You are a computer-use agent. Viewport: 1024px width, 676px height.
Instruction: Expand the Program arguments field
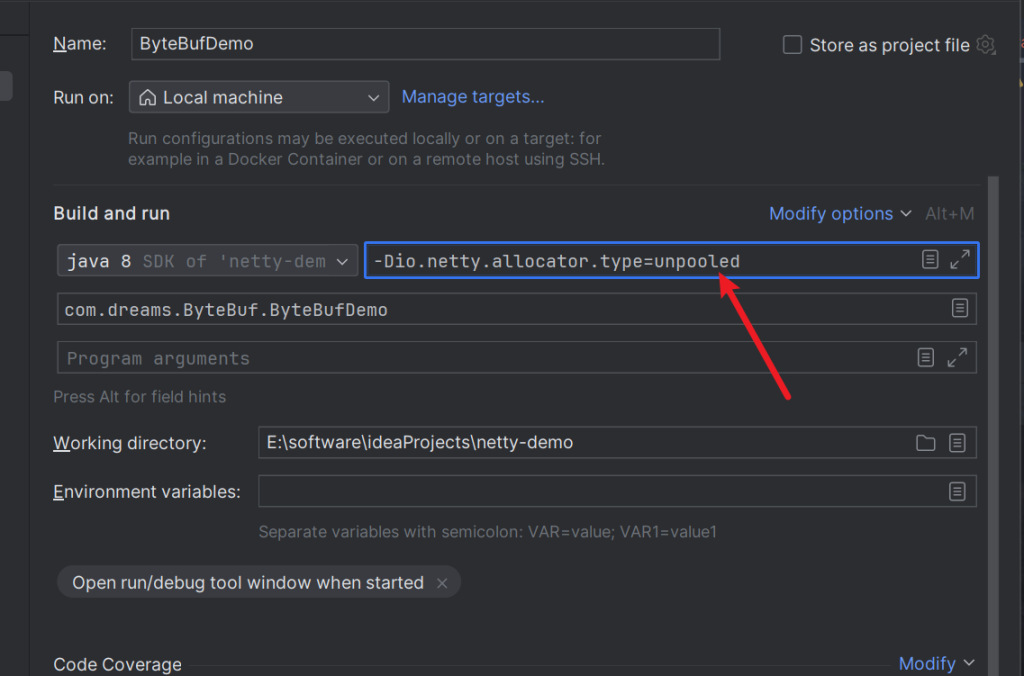pyautogui.click(x=957, y=357)
